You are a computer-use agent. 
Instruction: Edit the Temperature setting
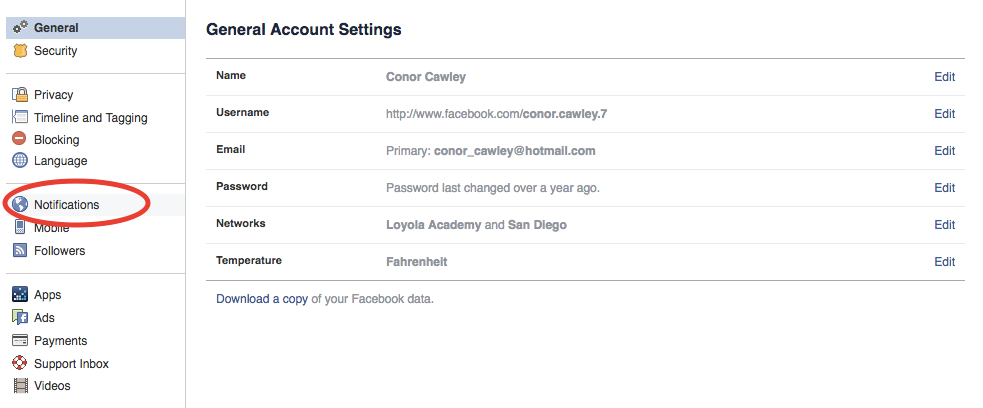[944, 262]
